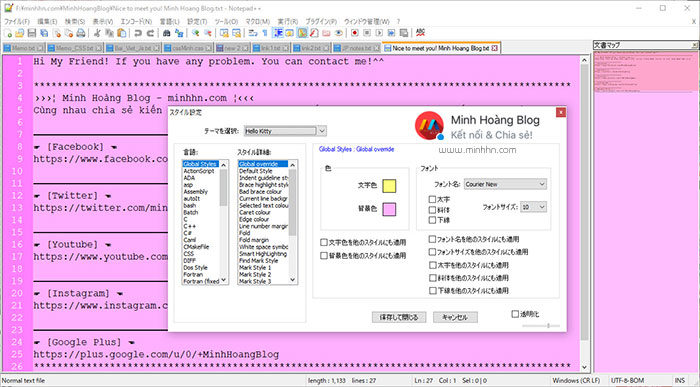Click the Paste clipboard icon in toolbar
This screenshot has width=700, height=387.
[121, 33]
